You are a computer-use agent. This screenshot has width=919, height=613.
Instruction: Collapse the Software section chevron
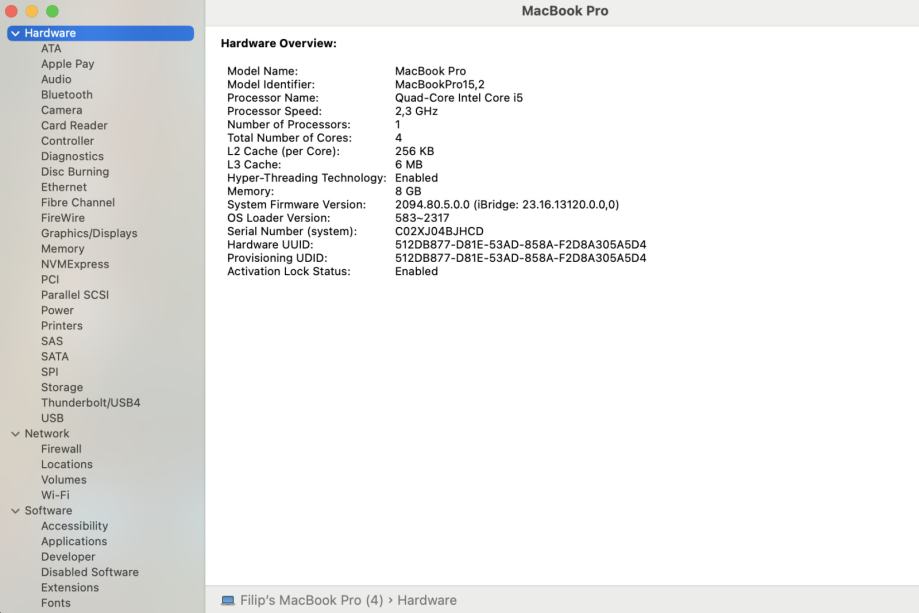(15, 511)
